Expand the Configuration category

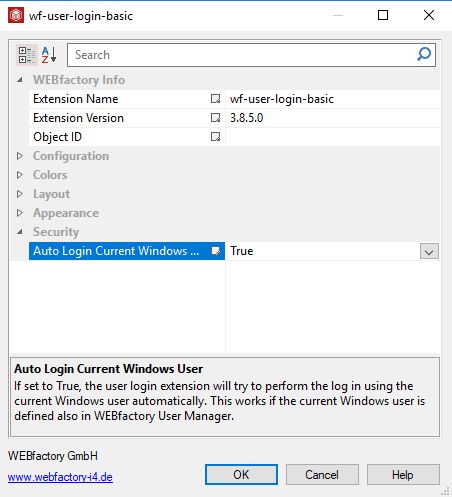[x=20, y=156]
